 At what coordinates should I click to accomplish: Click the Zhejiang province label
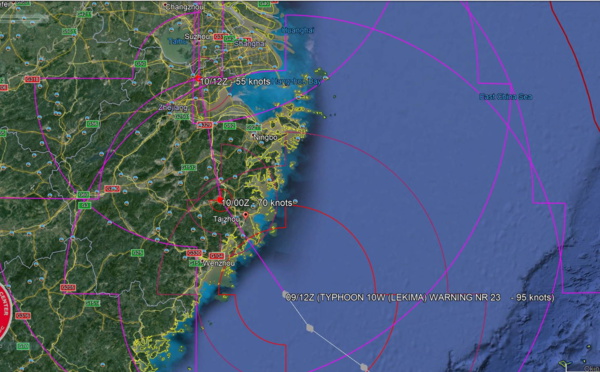point(173,108)
